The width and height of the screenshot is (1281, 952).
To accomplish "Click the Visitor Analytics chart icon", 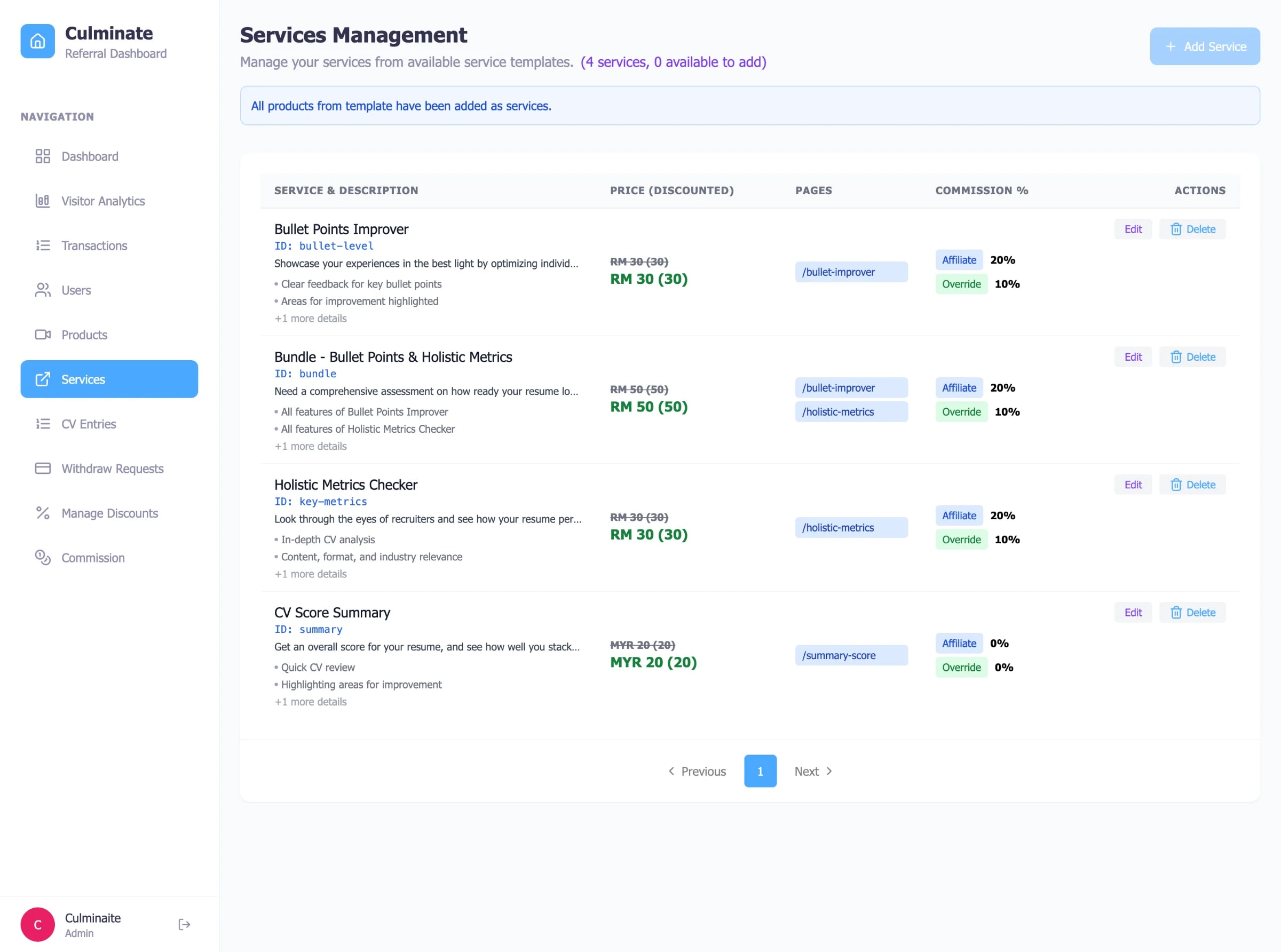I will (x=43, y=201).
